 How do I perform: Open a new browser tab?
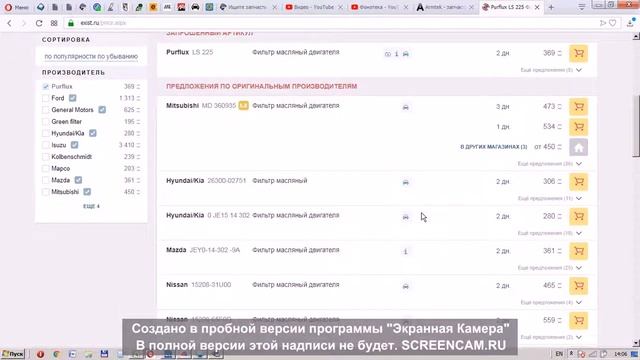(551, 7)
